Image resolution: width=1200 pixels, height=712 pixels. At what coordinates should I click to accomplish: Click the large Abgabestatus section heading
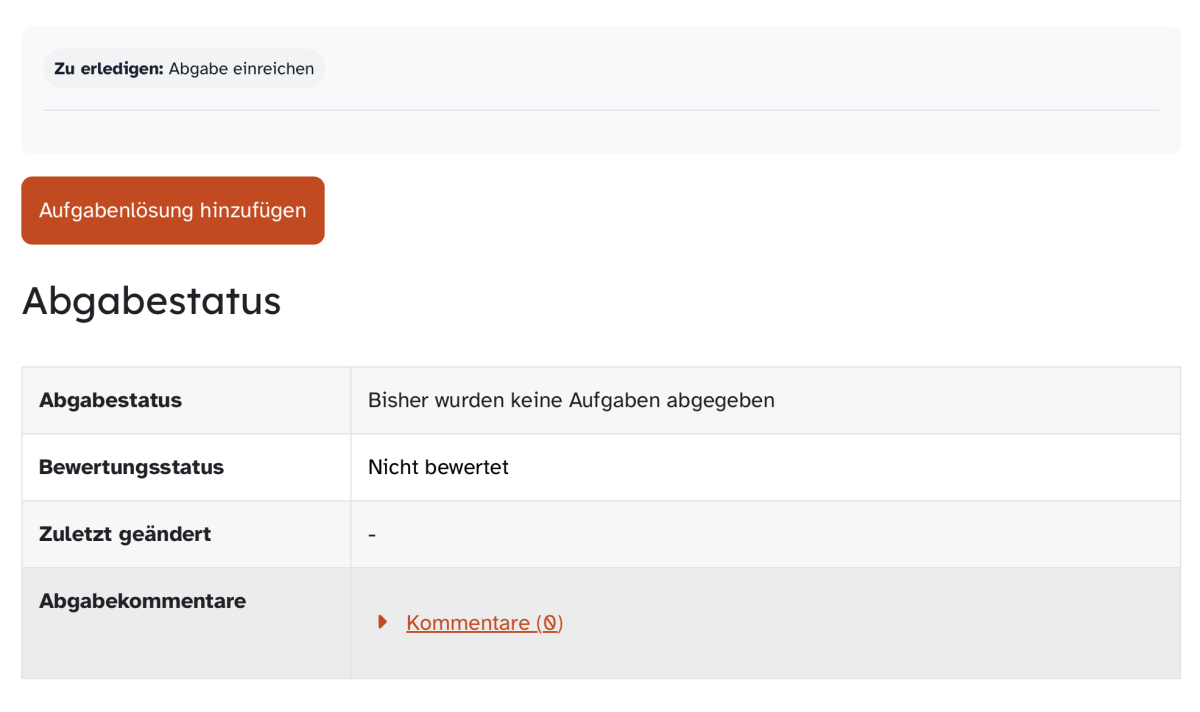[151, 300]
